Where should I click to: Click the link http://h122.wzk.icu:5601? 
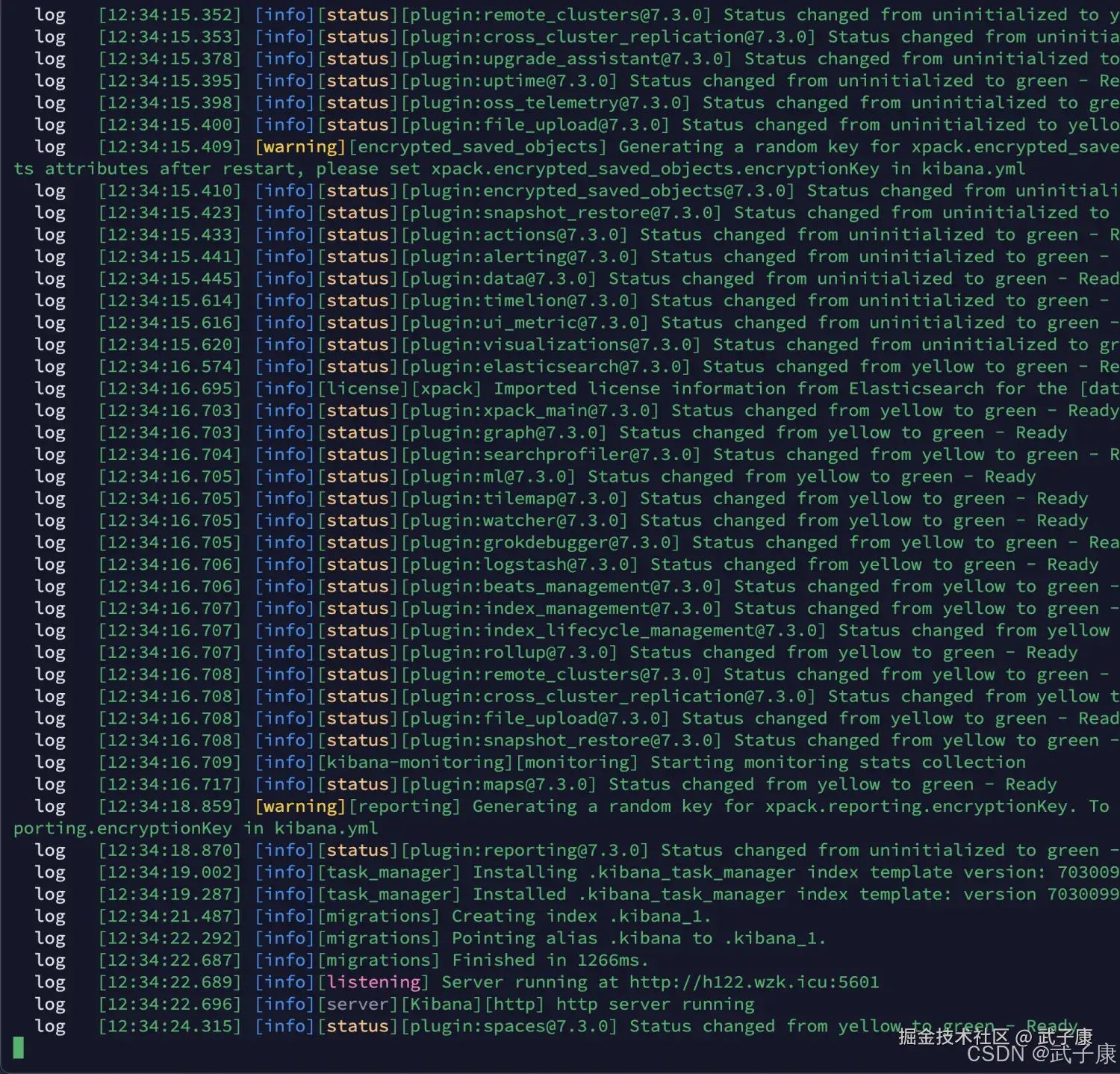[747, 982]
